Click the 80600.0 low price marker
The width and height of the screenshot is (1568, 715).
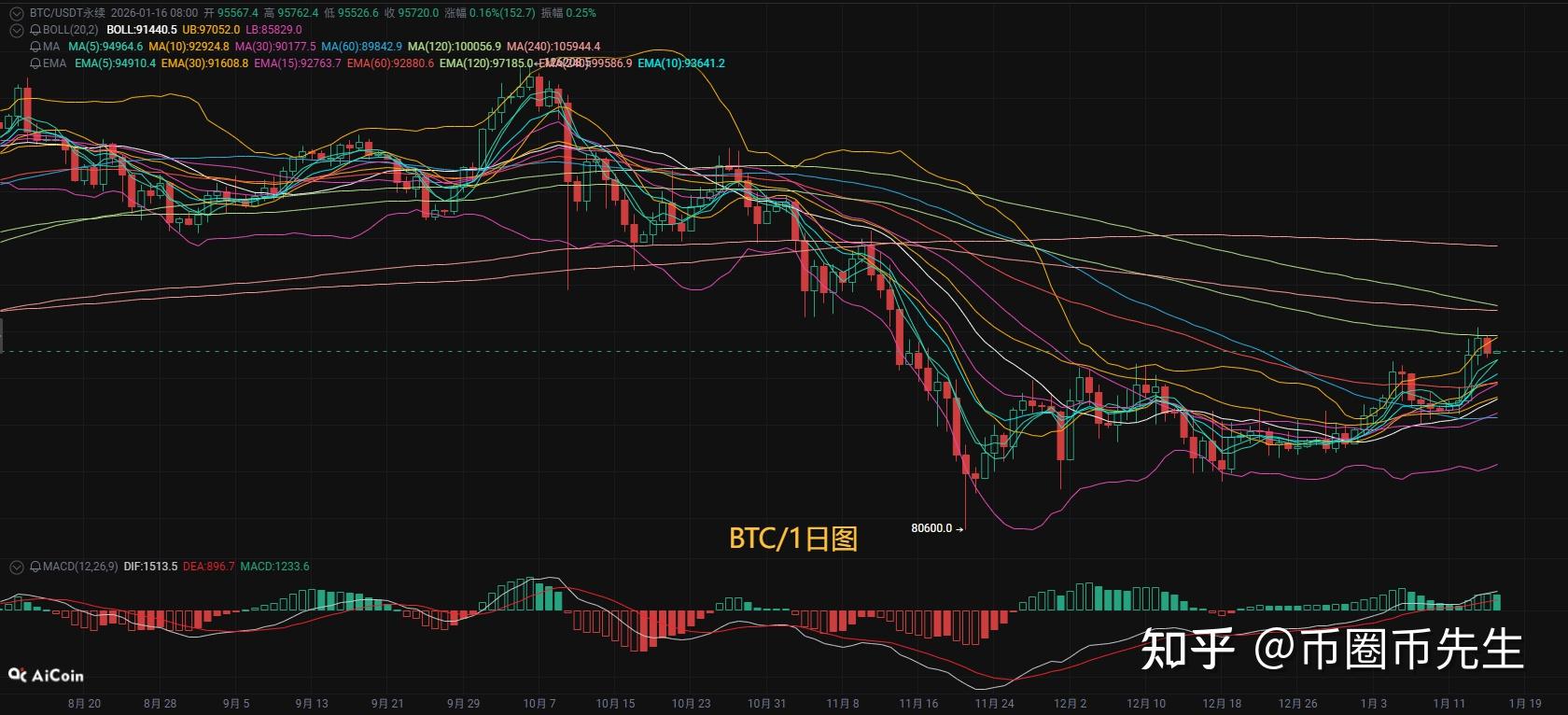pos(931,528)
